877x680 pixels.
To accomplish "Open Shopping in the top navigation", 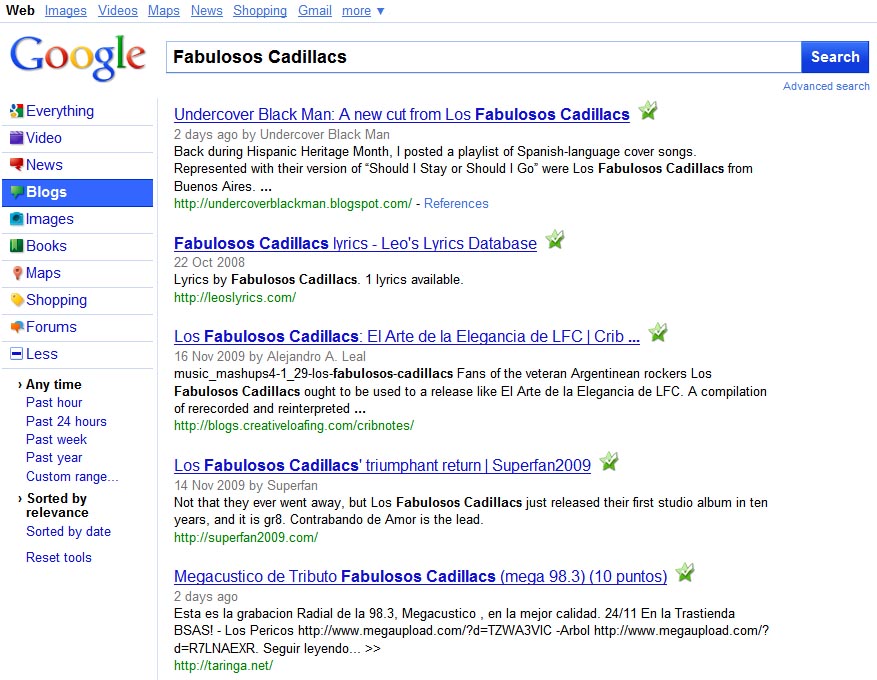I will coord(260,11).
